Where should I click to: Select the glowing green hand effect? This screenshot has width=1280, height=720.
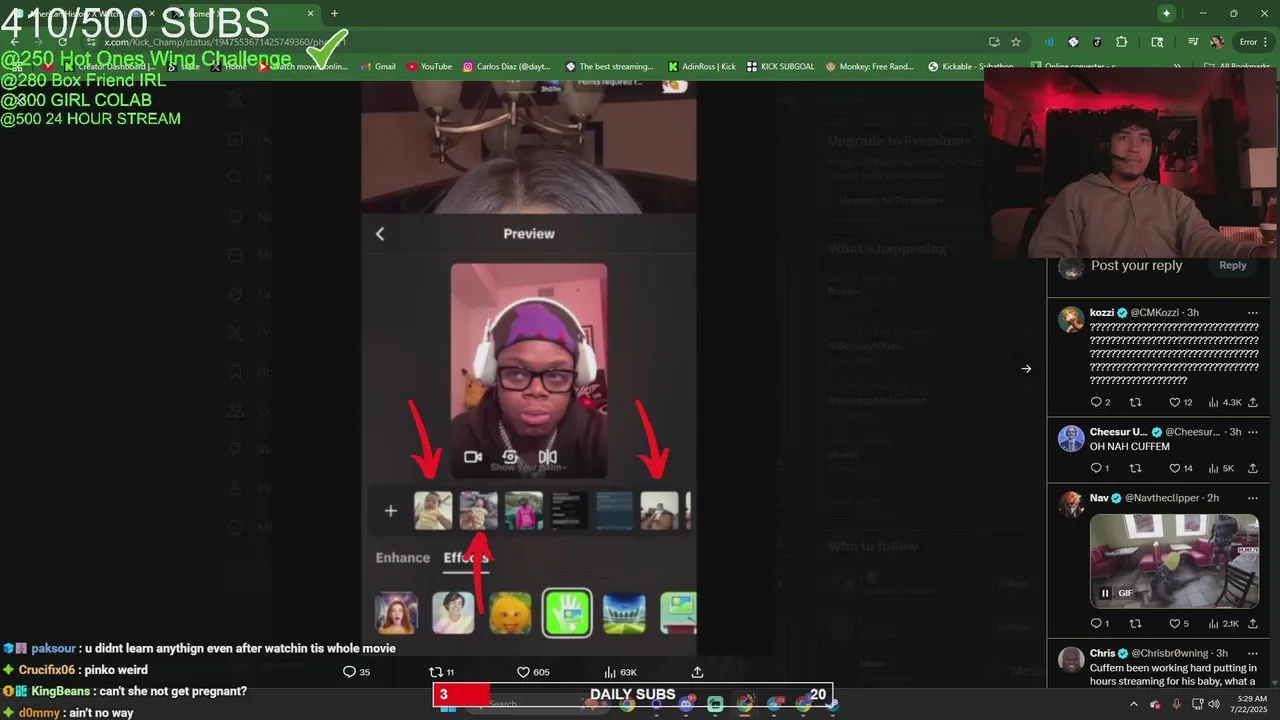pyautogui.click(x=567, y=612)
